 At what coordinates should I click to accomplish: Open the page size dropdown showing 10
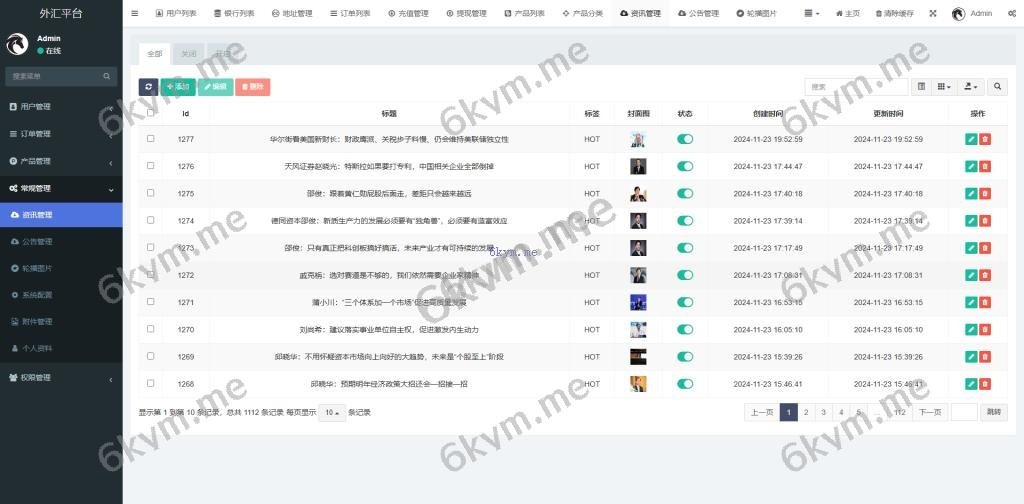[332, 412]
